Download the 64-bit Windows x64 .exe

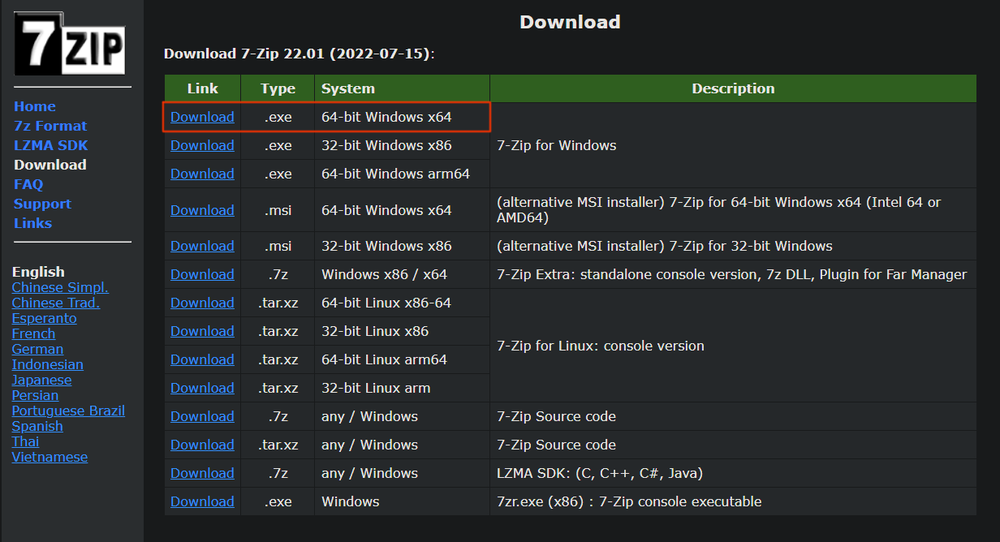[202, 117]
